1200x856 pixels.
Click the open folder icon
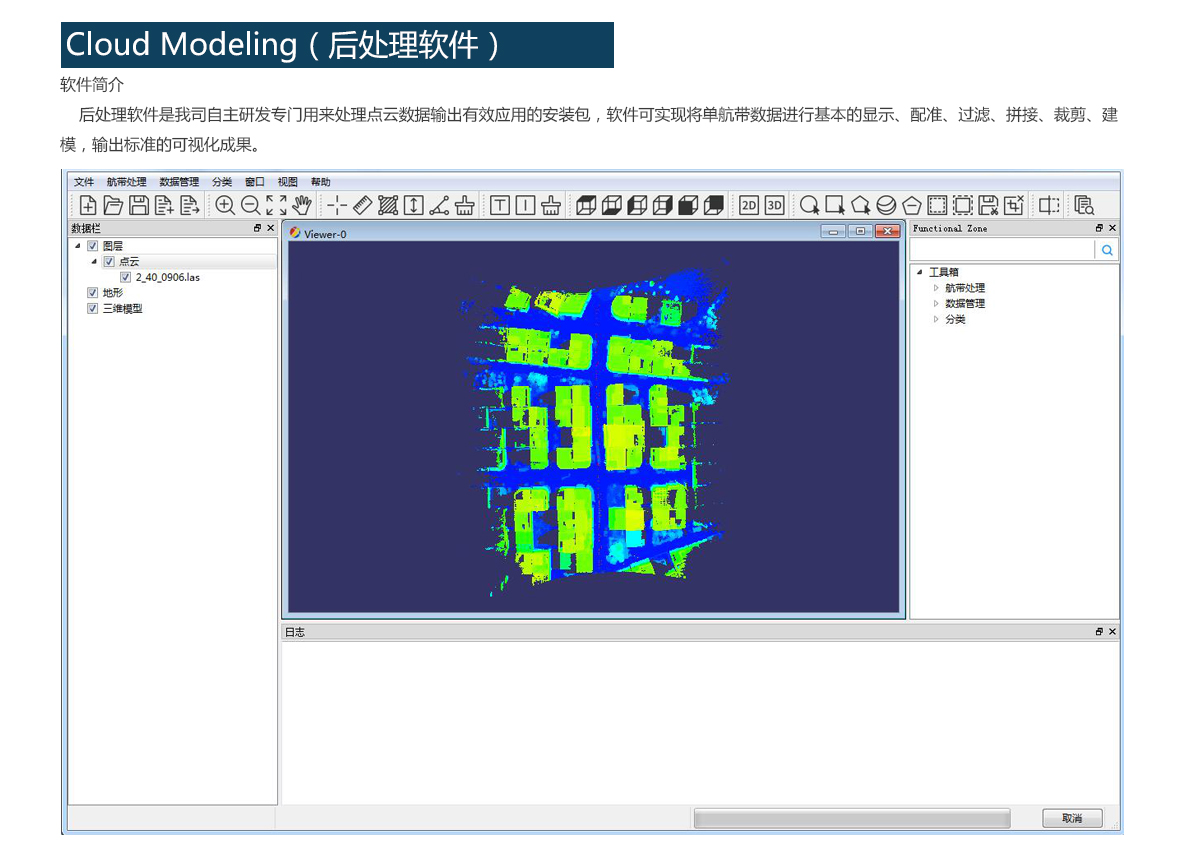[113, 206]
